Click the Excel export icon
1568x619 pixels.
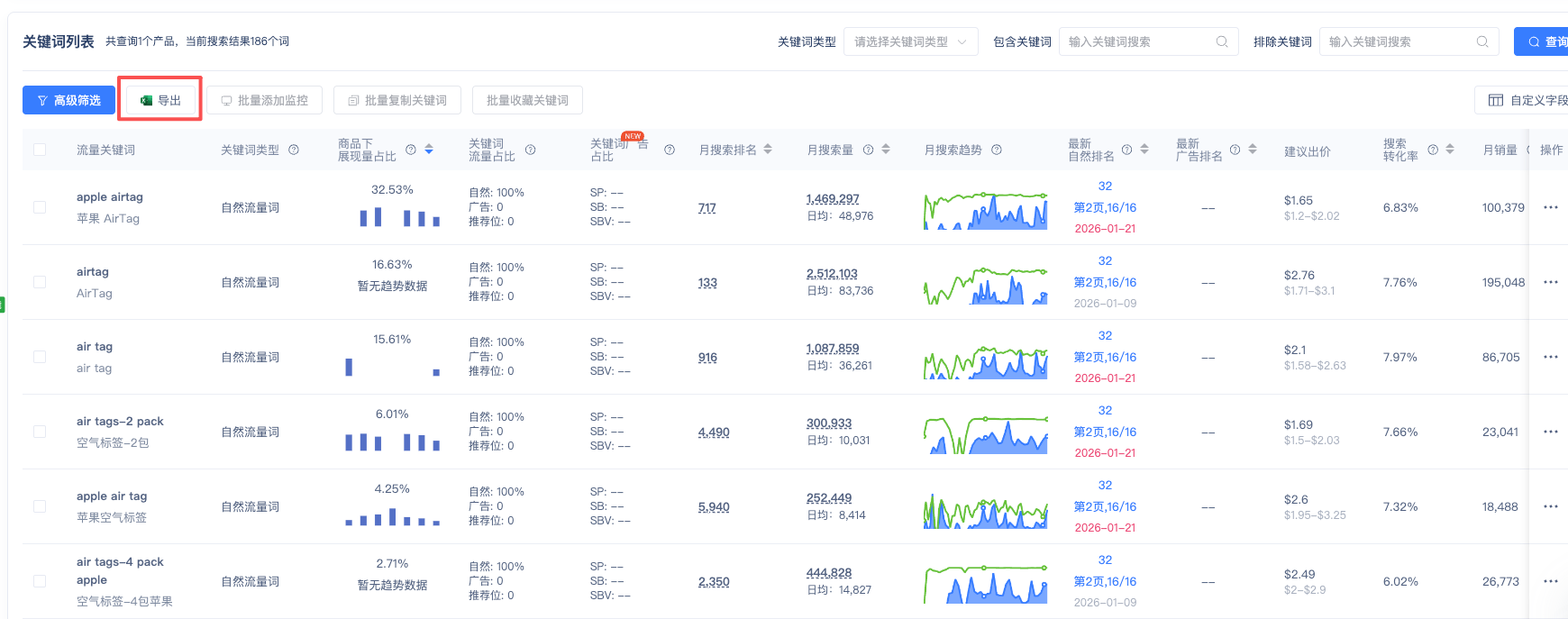146,101
